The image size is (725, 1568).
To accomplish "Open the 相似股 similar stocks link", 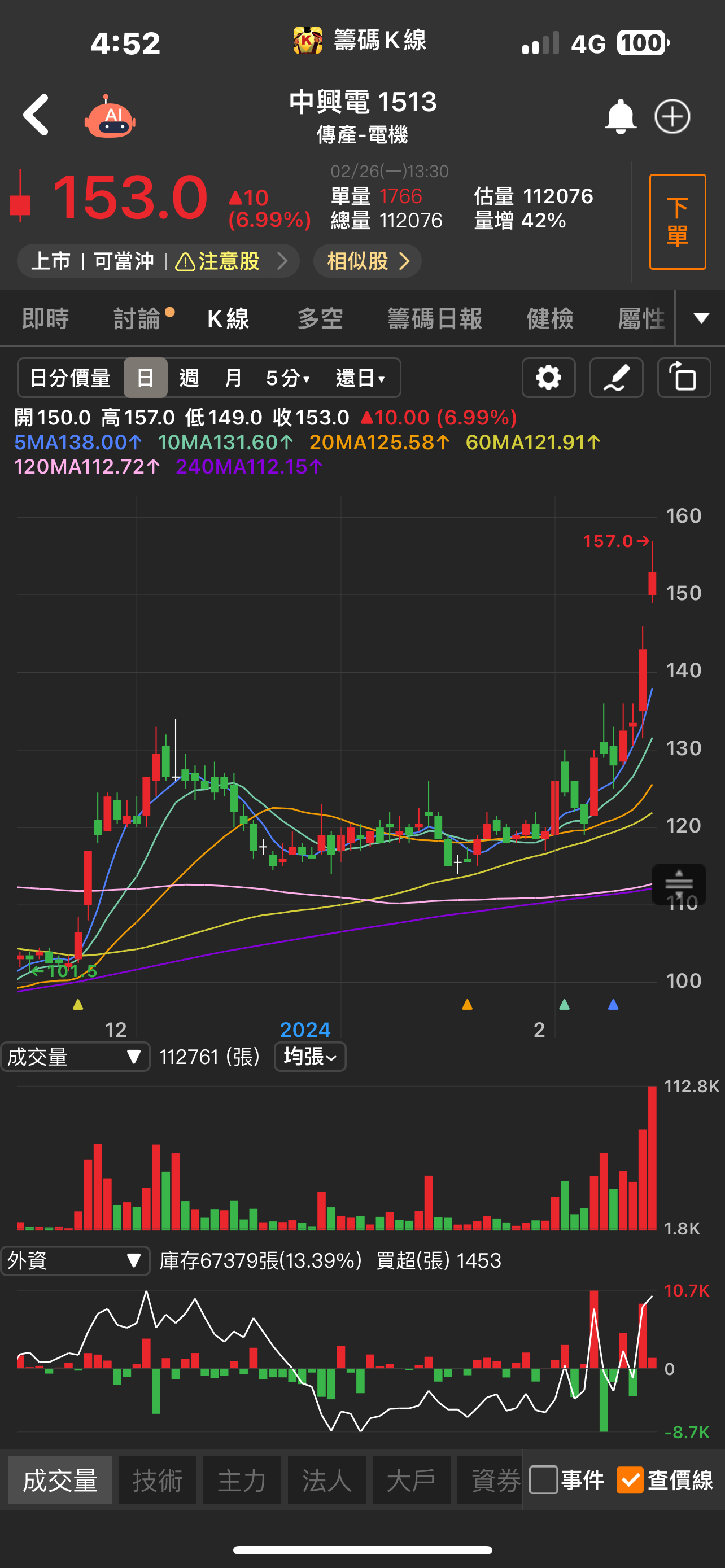I will click(368, 261).
